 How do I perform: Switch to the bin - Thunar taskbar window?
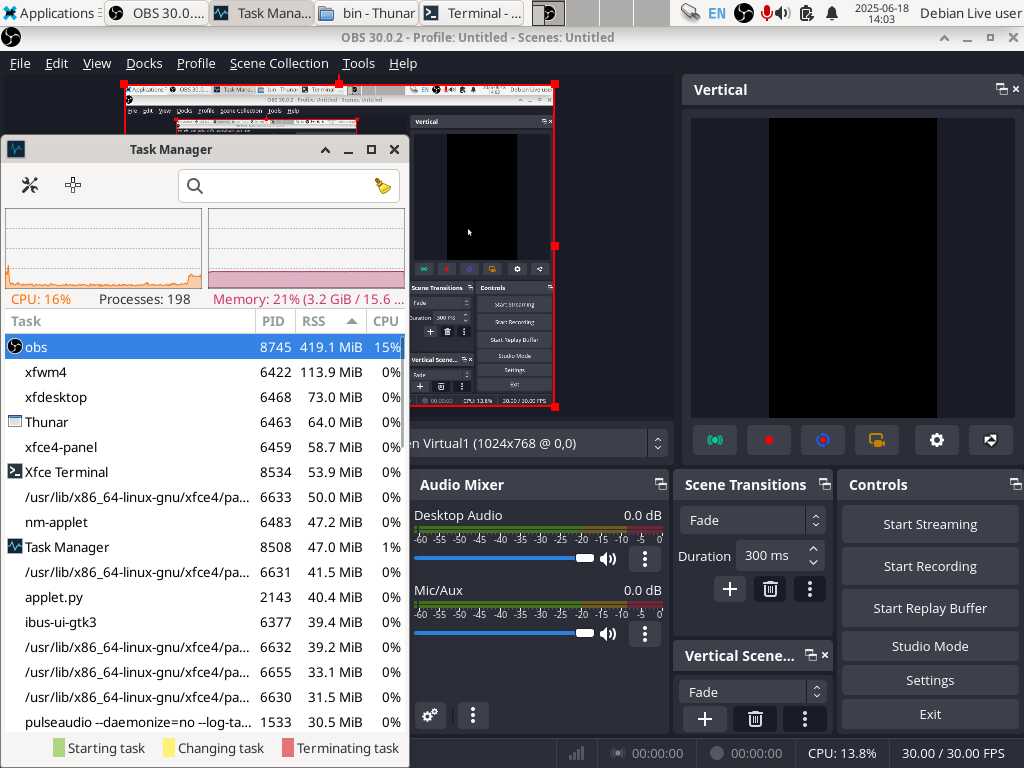368,13
